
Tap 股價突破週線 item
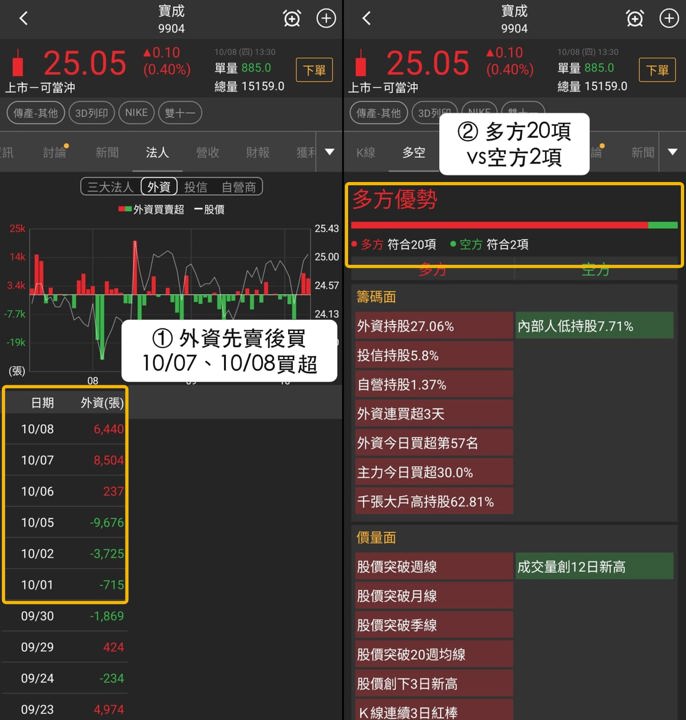click(x=433, y=567)
